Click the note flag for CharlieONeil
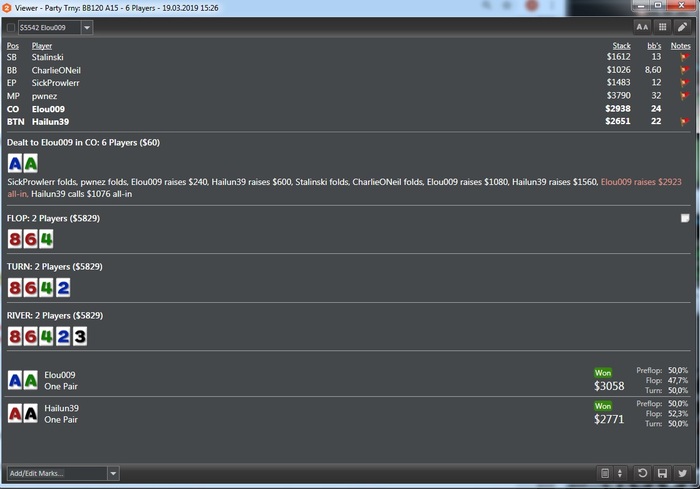700x489 pixels. coord(684,70)
